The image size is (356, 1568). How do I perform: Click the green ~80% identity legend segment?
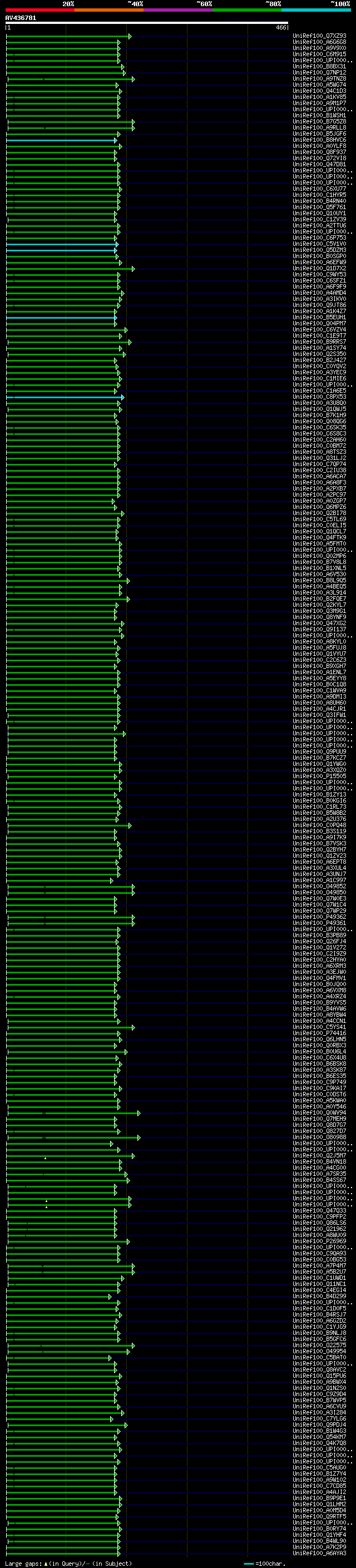point(247,10)
